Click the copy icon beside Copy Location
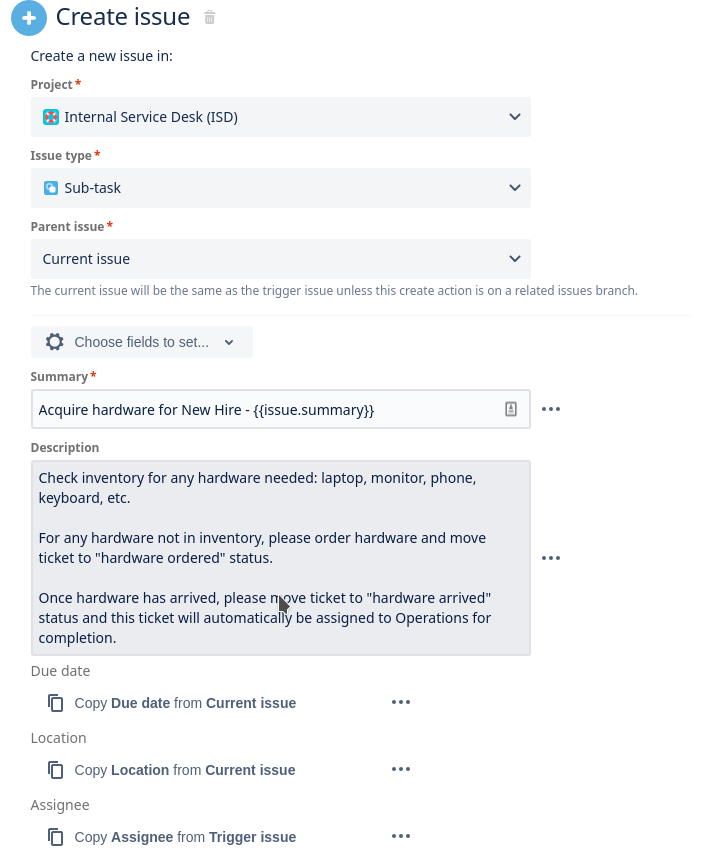 pos(55,769)
